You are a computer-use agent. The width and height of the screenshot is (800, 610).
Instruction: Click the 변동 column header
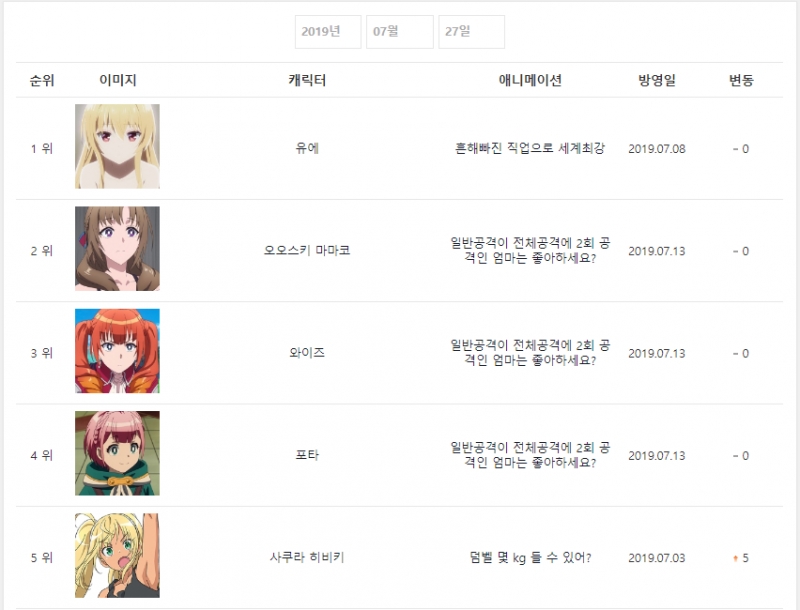click(x=741, y=80)
